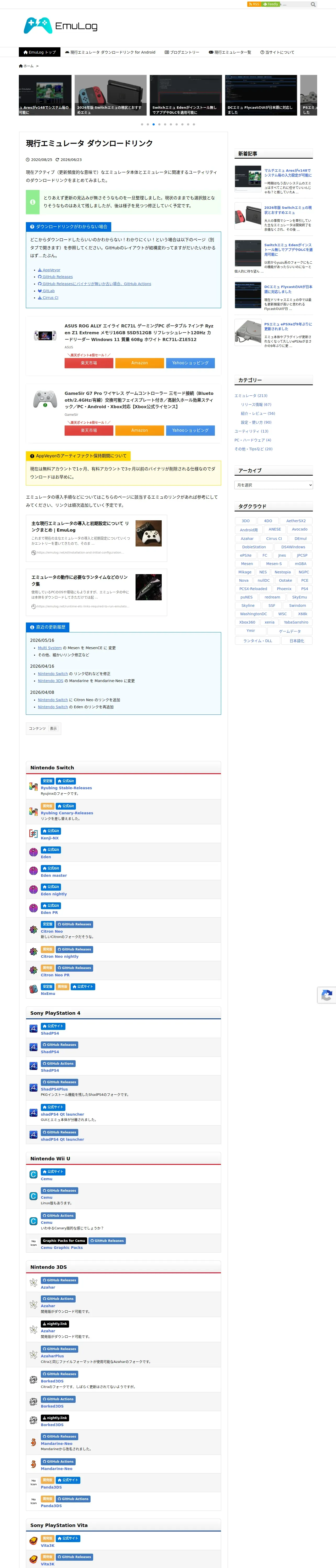Click the Citron Neo nightly emulator icon
Screen dimensions: 336x1568
click(33, 952)
